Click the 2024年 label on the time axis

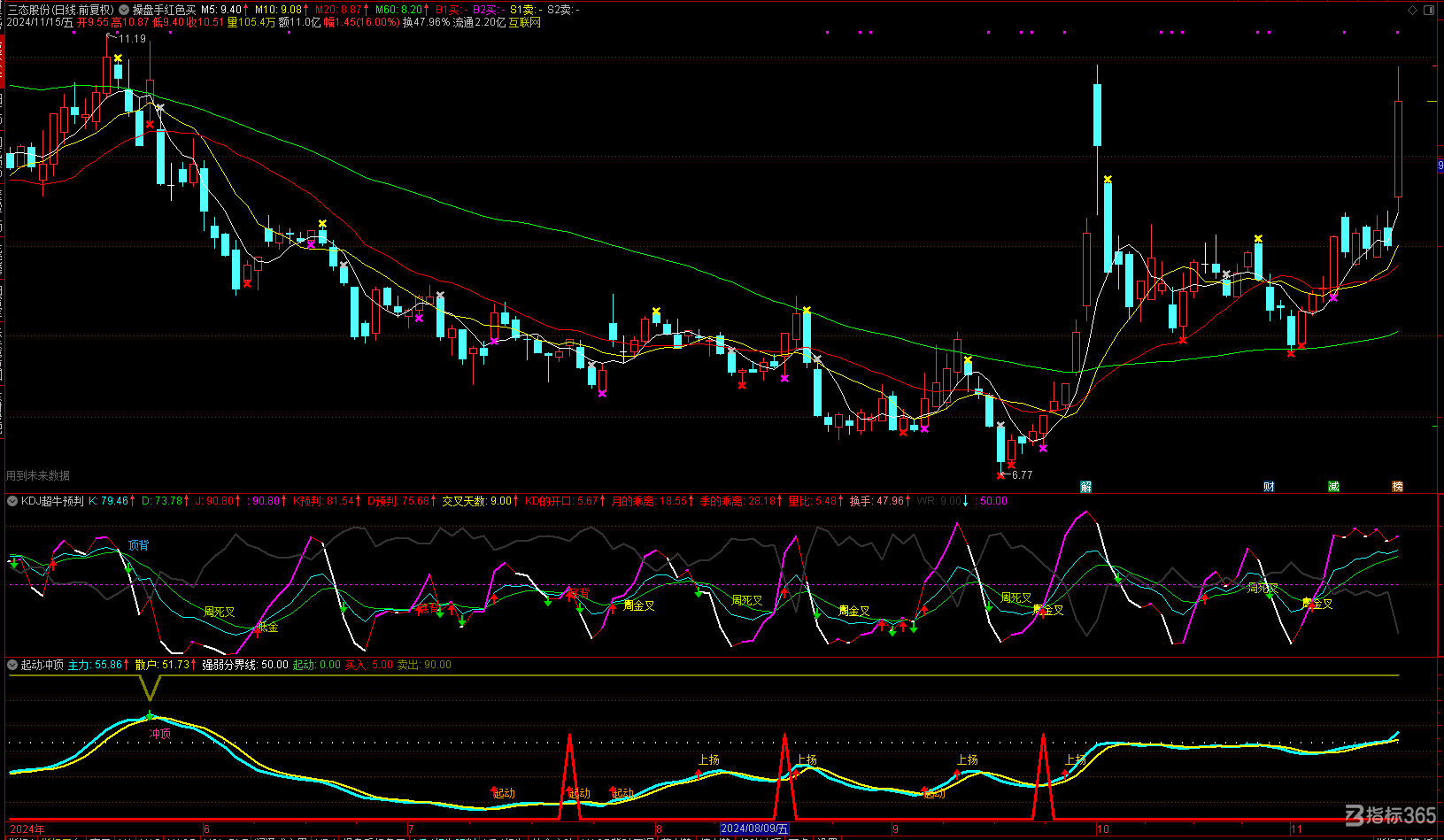(27, 829)
